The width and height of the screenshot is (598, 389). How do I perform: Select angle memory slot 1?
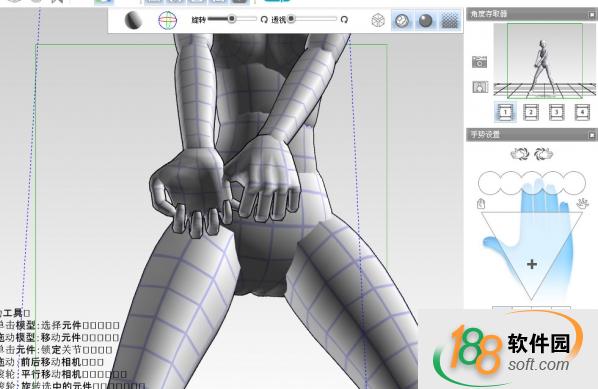(x=505, y=112)
